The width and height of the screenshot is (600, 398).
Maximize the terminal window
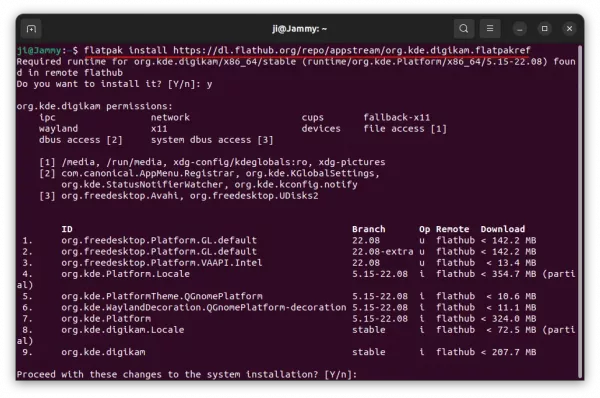(545, 29)
